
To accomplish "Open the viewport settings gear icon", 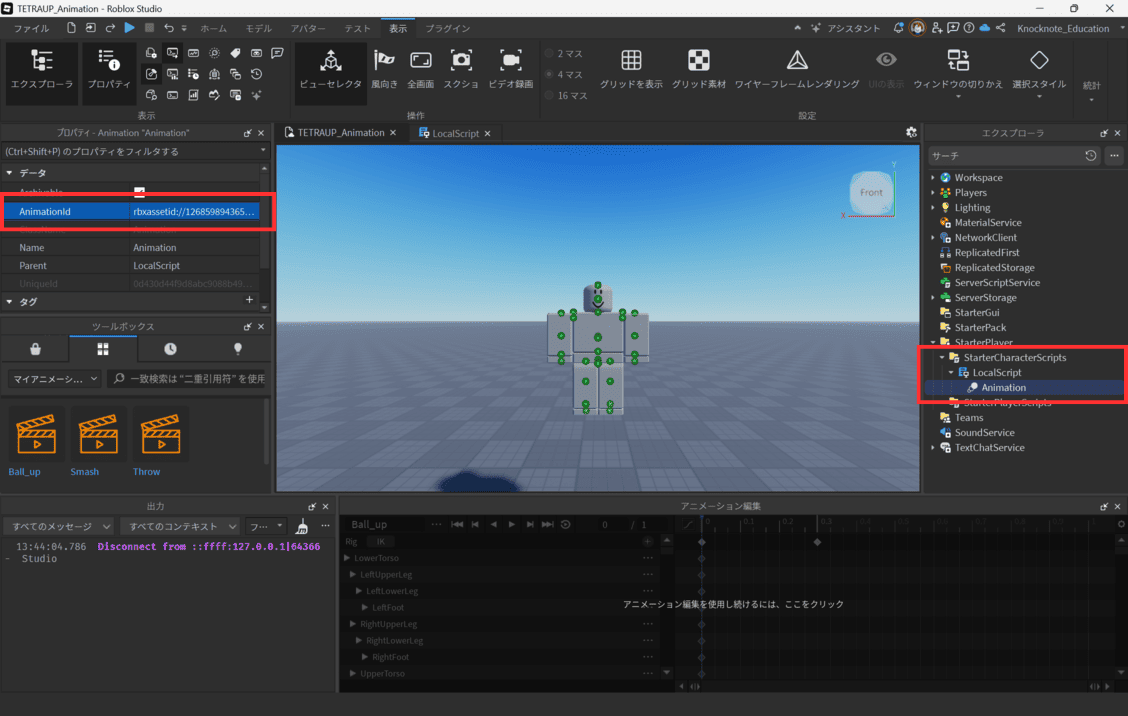I will [x=911, y=132].
